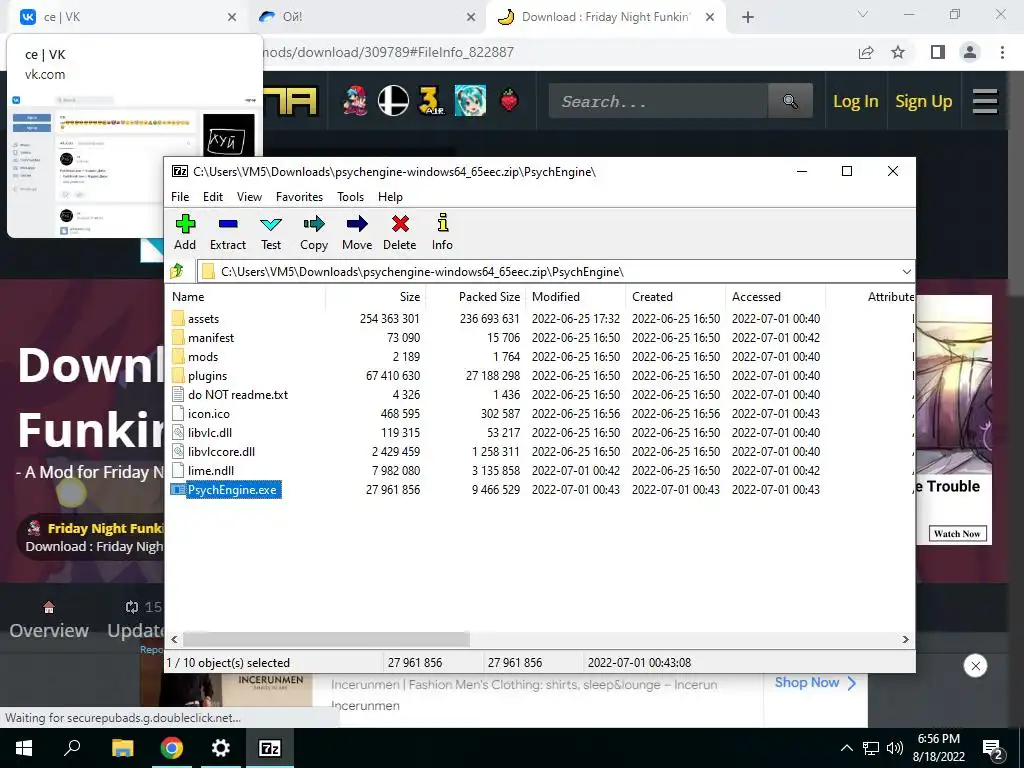Close the Ой! browser tab
The width and height of the screenshot is (1024, 768).
tap(471, 17)
